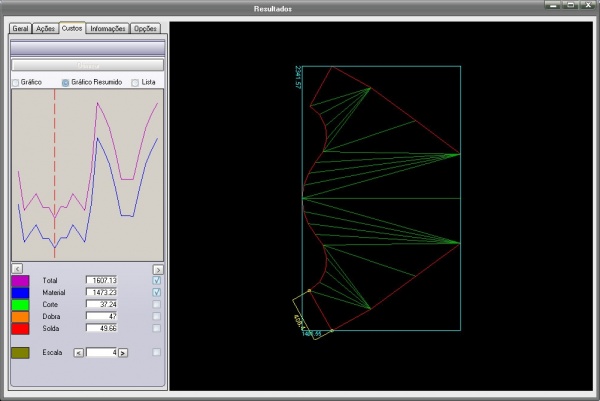Select the Lista view option

(x=136, y=82)
